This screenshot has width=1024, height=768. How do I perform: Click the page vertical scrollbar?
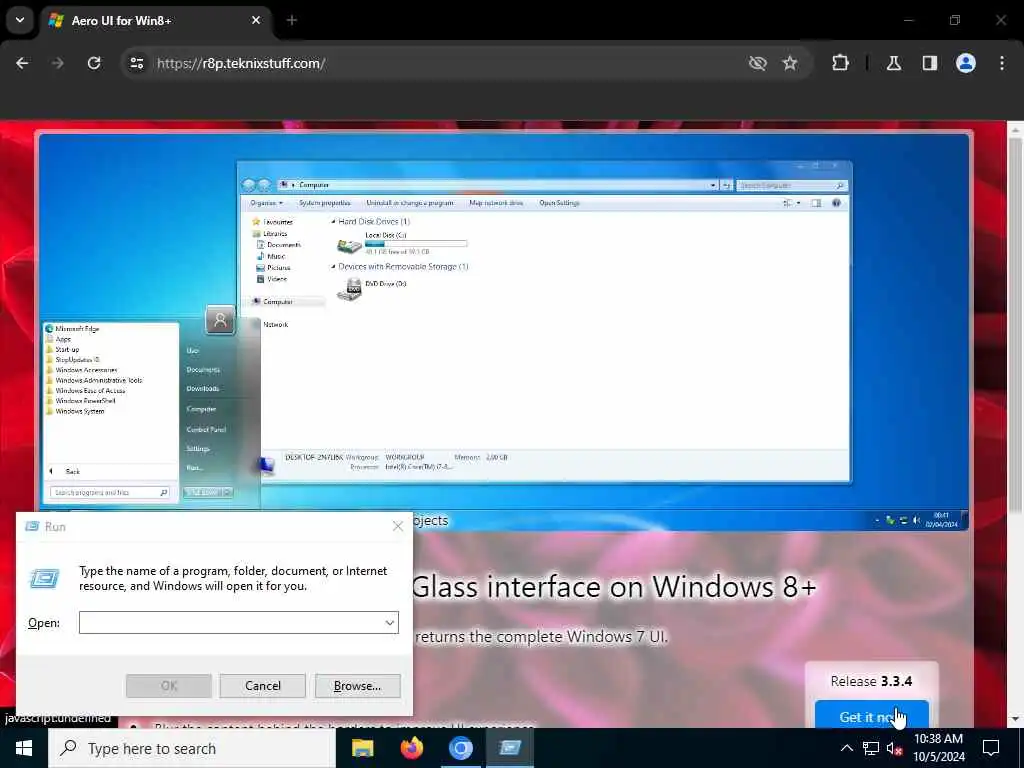(x=1015, y=327)
